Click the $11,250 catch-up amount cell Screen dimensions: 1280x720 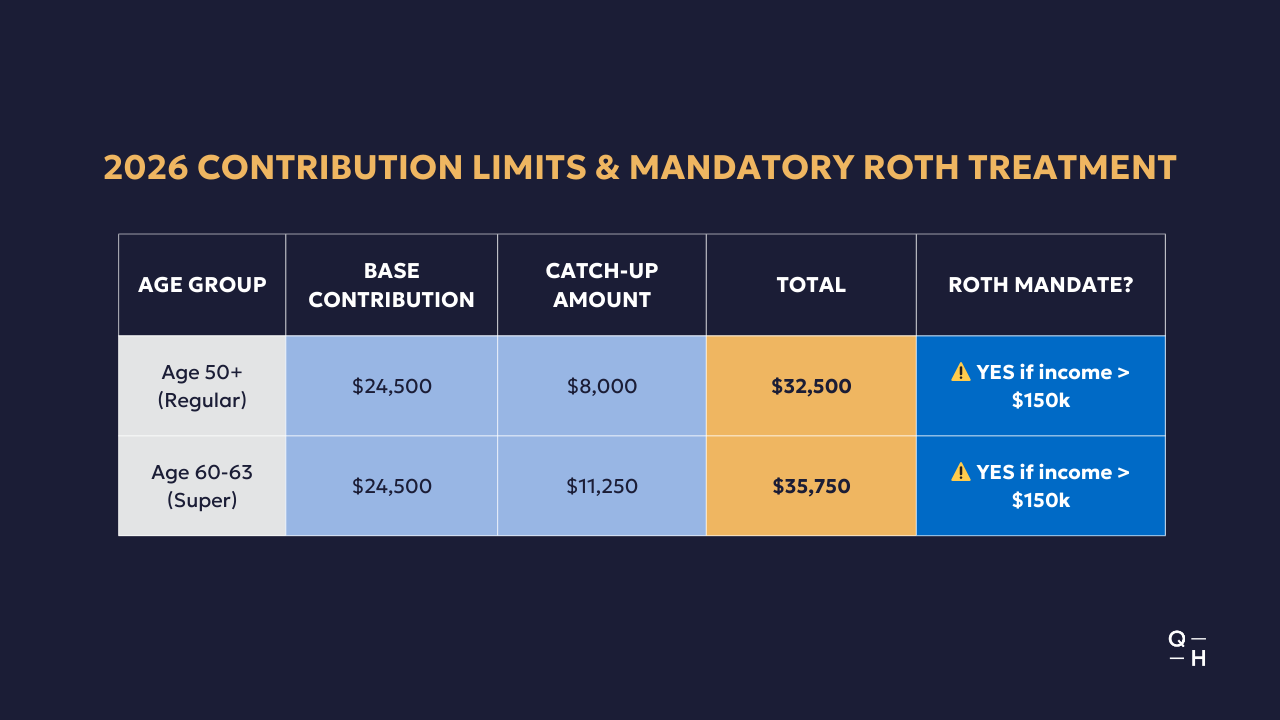602,486
